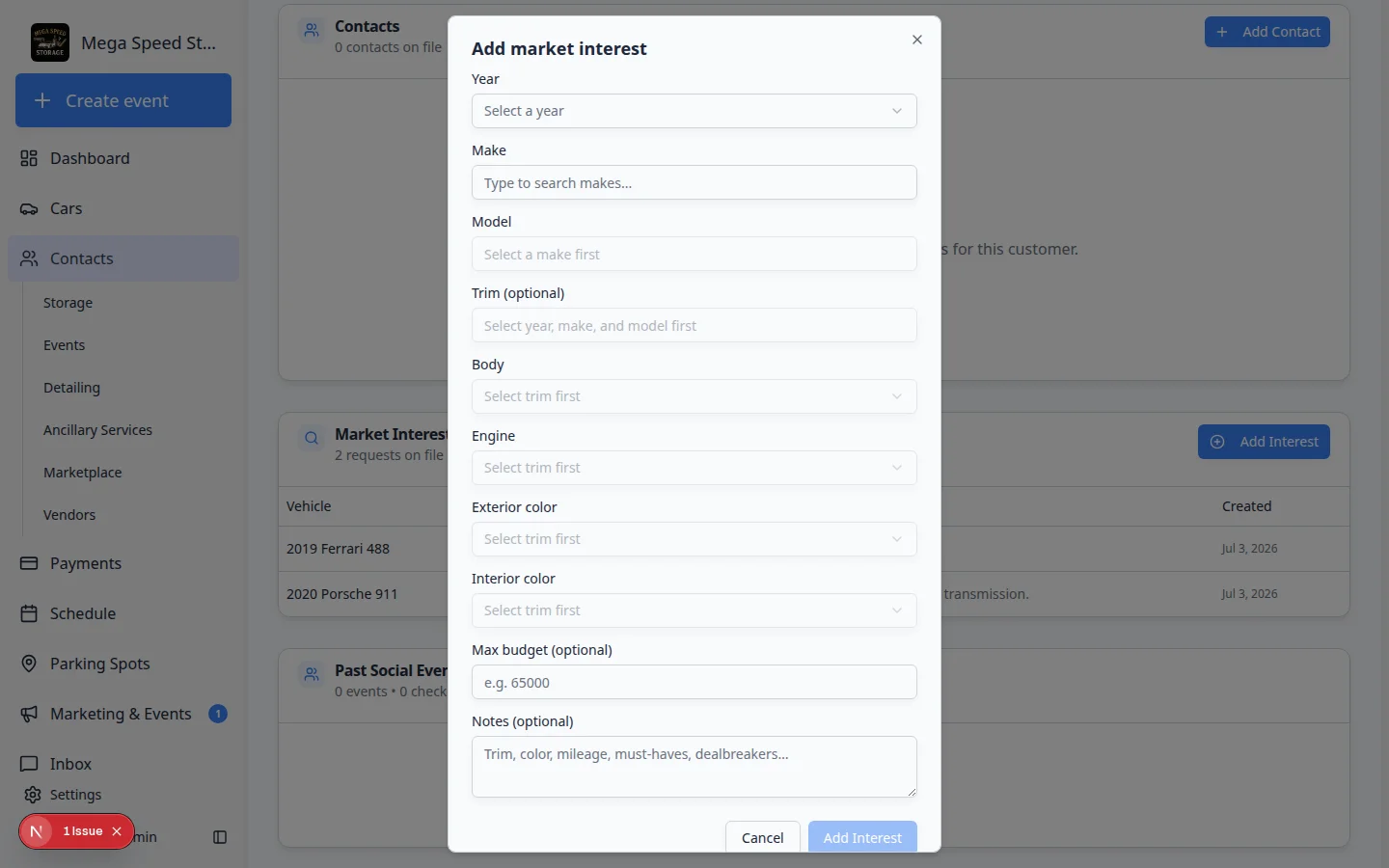Open the Body dropdown
This screenshot has width=1389, height=868.
coord(694,396)
